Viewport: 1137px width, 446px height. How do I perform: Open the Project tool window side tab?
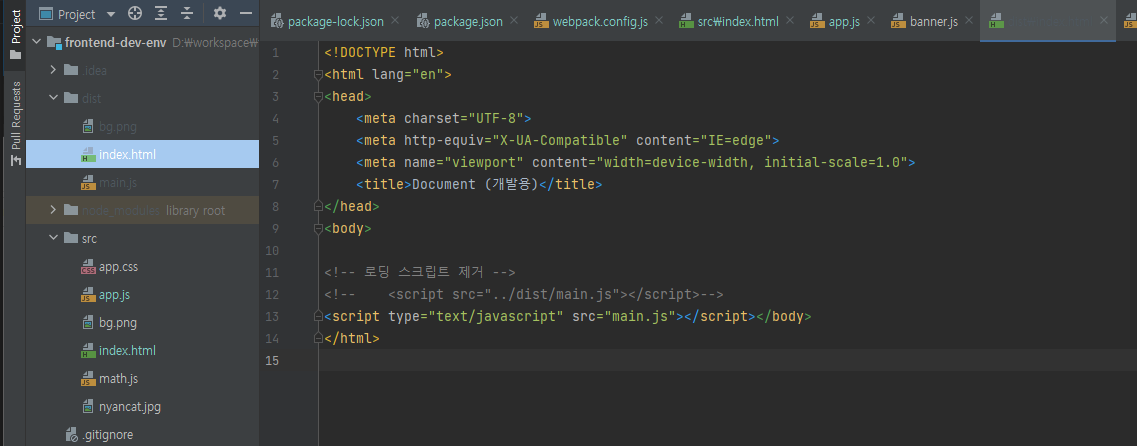pyautogui.click(x=15, y=33)
